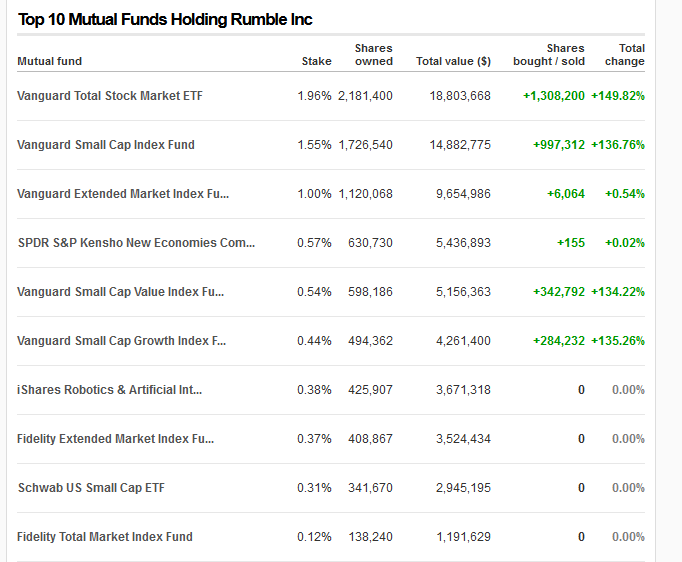Select Vanguard Extended Market Index Fu... row name

click(x=123, y=194)
